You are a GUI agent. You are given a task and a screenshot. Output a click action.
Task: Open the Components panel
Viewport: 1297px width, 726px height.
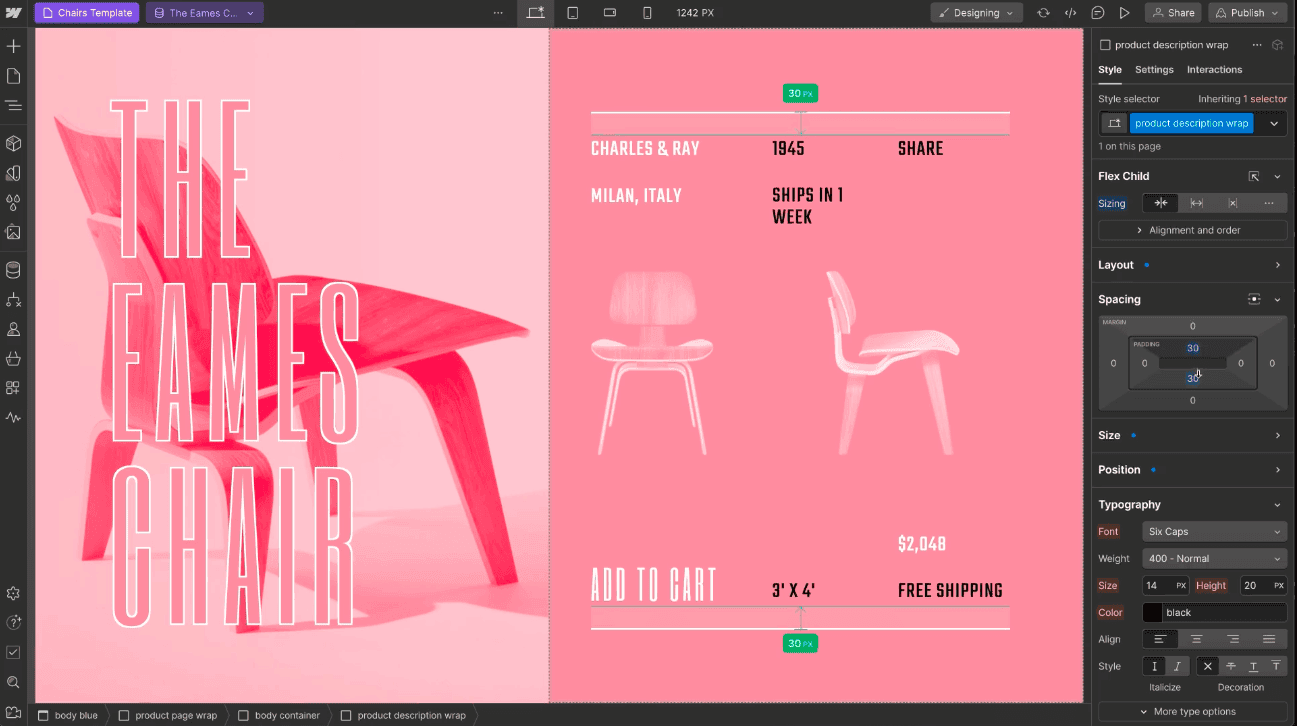pyautogui.click(x=14, y=144)
